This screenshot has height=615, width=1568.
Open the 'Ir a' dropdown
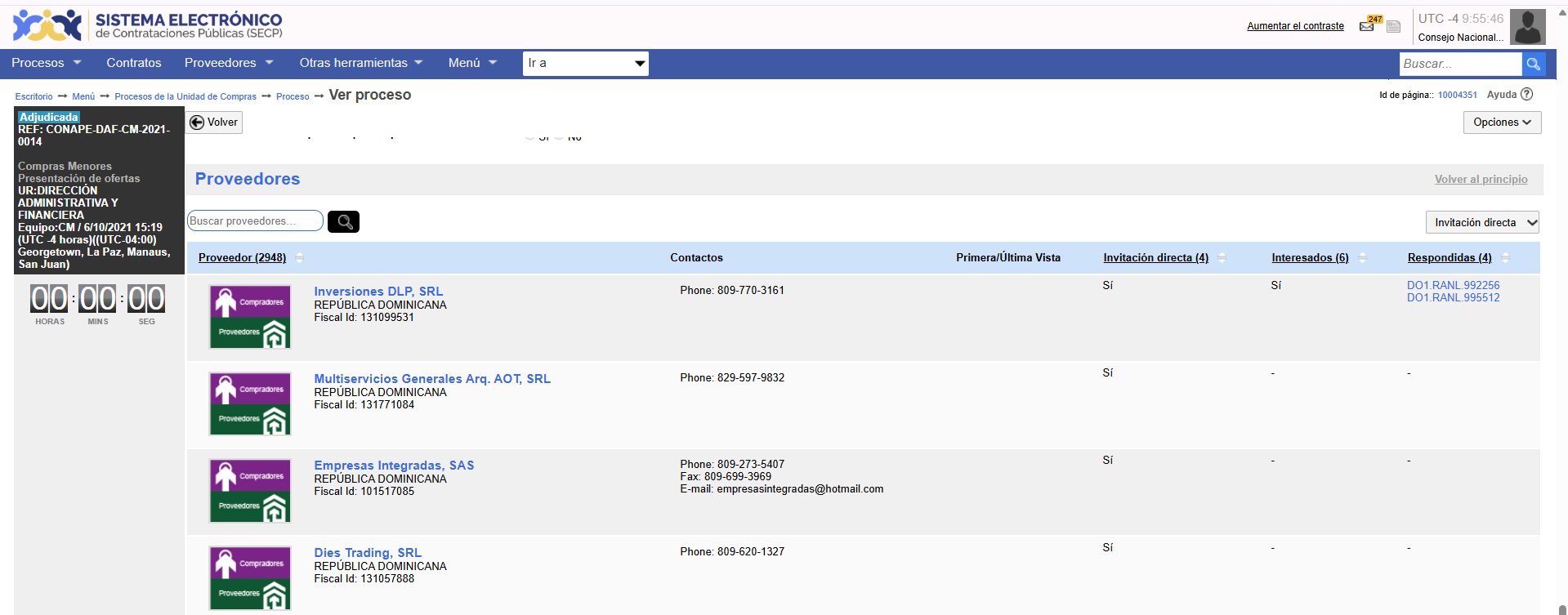pos(585,64)
